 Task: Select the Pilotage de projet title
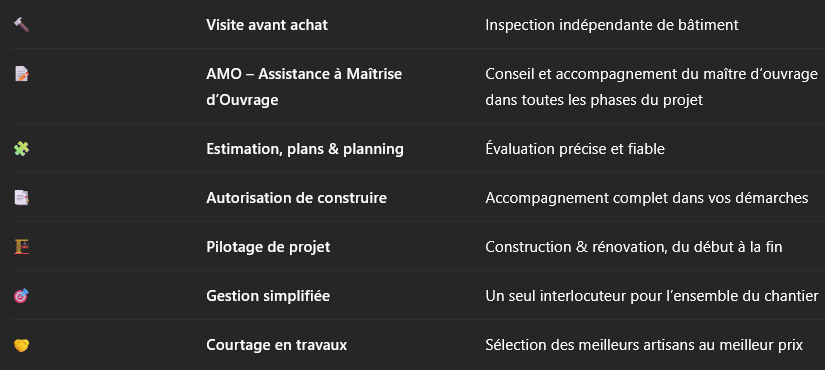[268, 247]
